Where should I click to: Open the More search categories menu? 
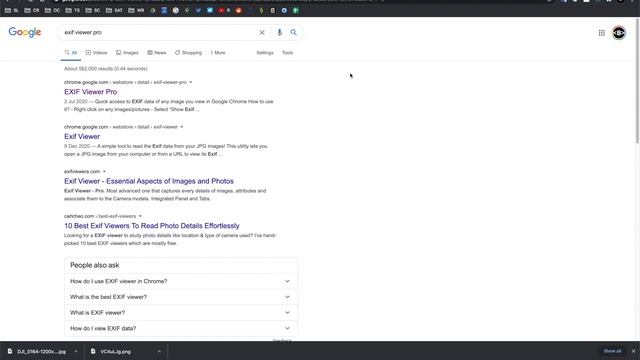click(x=218, y=53)
